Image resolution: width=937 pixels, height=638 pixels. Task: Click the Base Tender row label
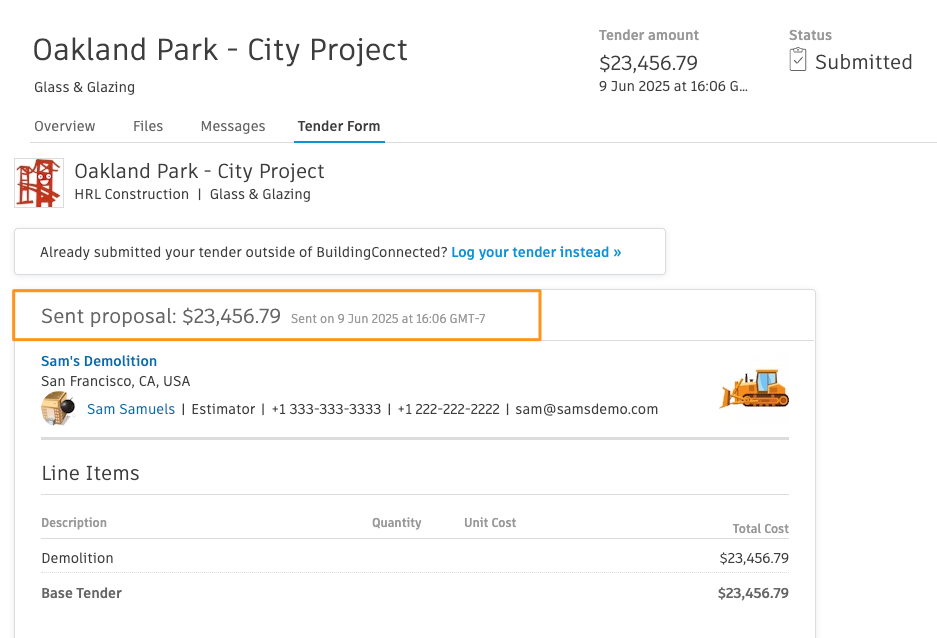[81, 593]
